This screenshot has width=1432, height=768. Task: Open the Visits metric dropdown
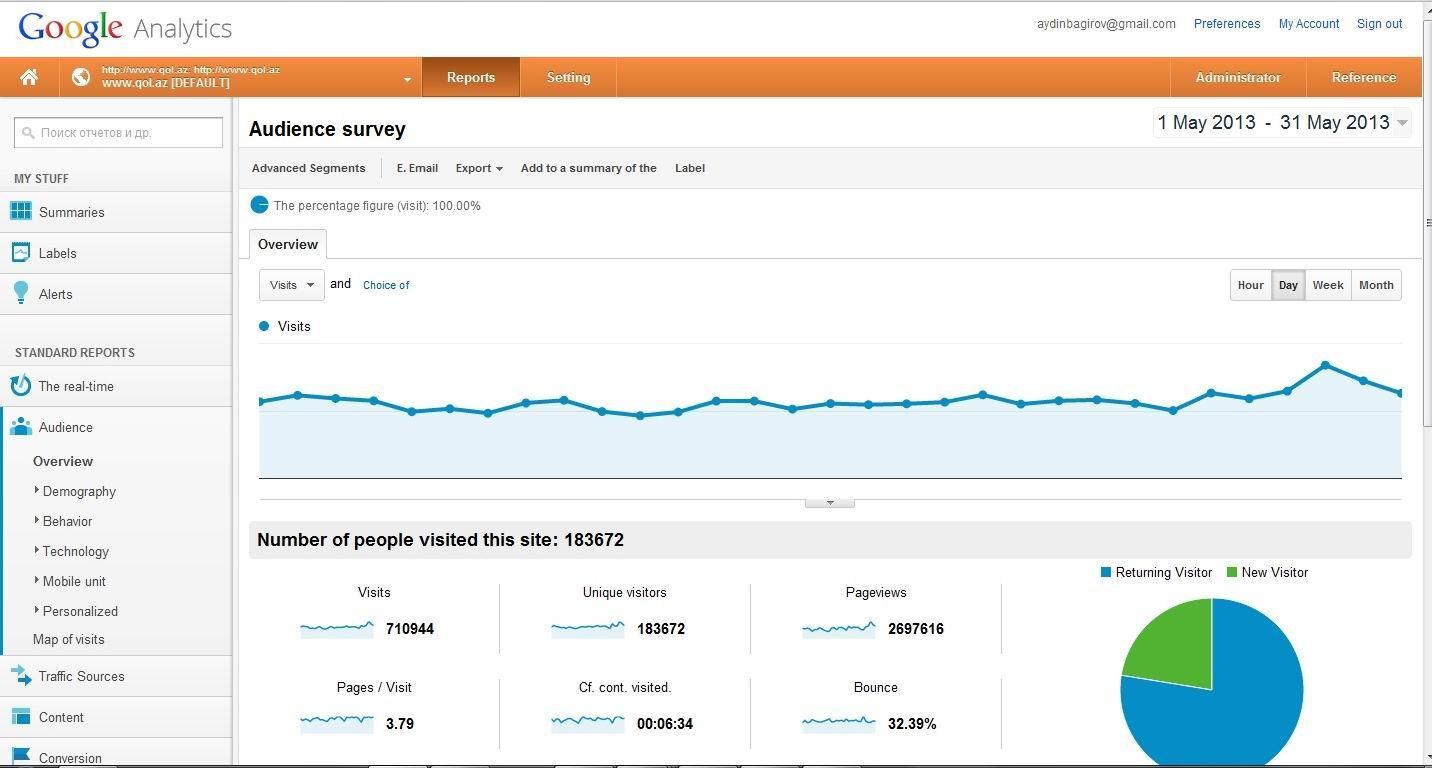(x=291, y=285)
